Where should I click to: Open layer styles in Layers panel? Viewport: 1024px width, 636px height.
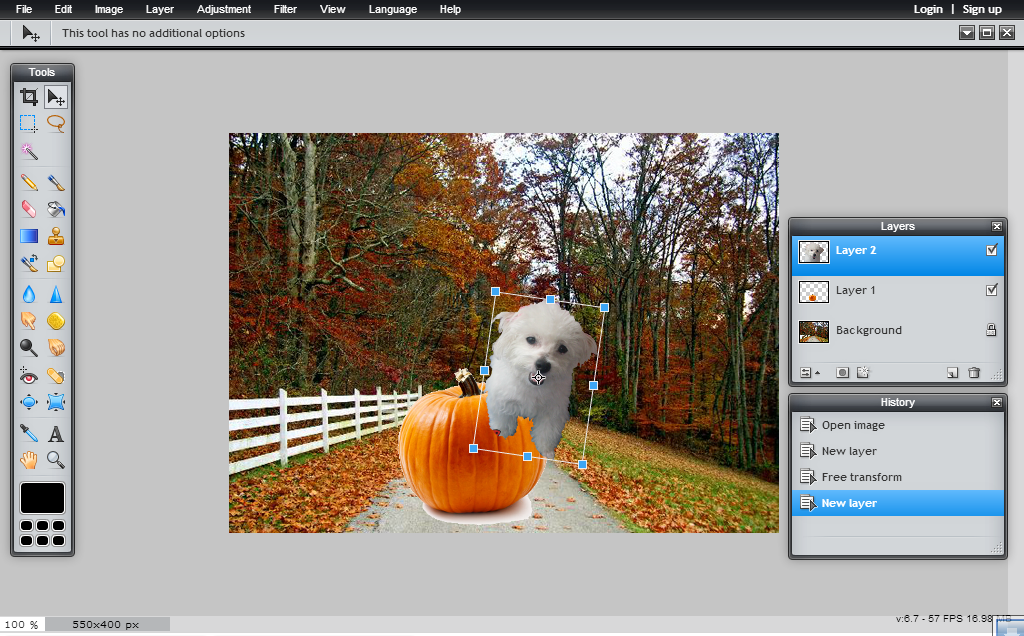coord(863,372)
